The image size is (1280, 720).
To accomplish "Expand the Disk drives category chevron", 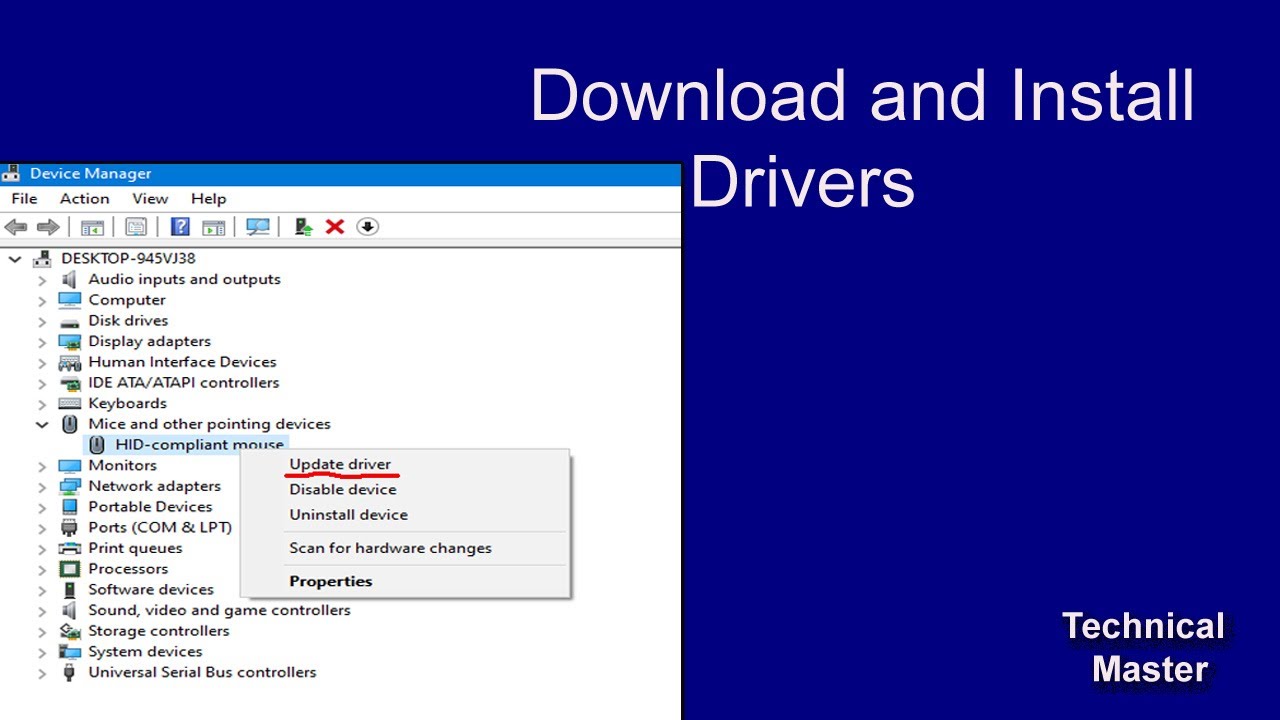I will click(42, 321).
